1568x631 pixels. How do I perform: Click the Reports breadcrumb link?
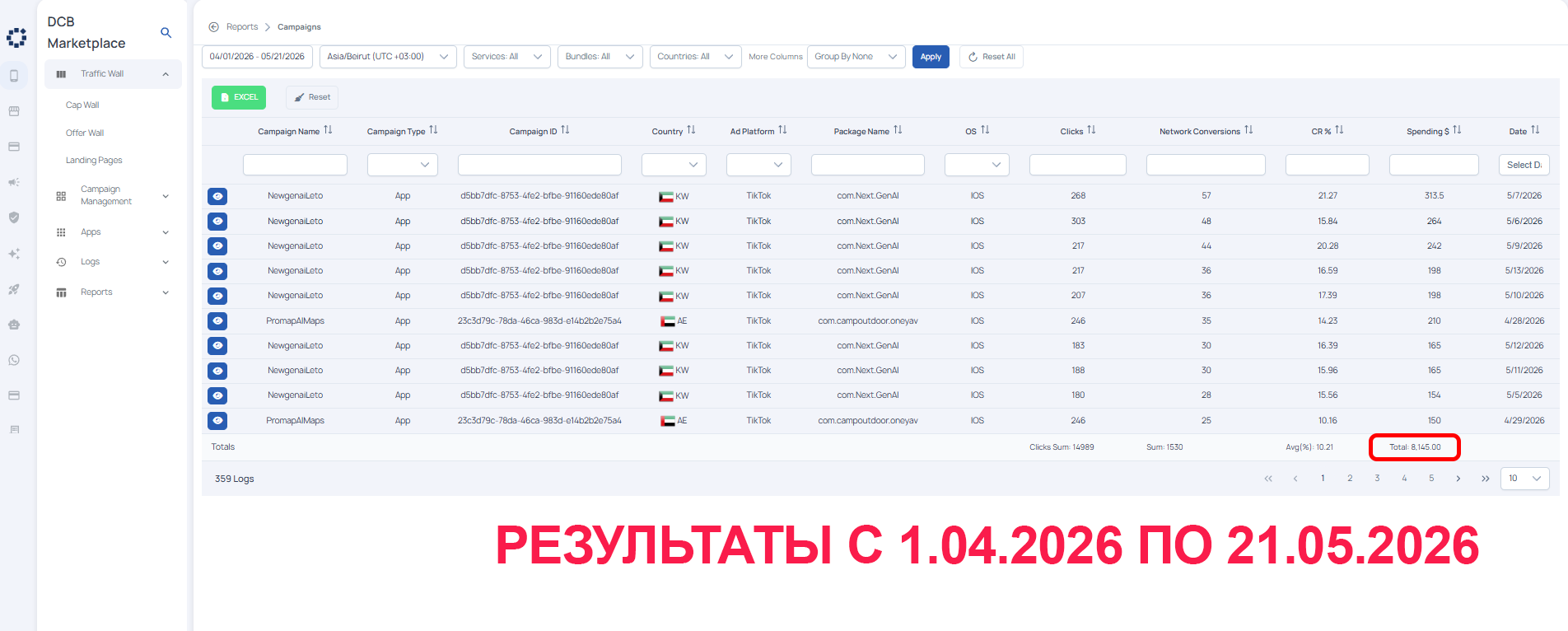click(x=242, y=27)
